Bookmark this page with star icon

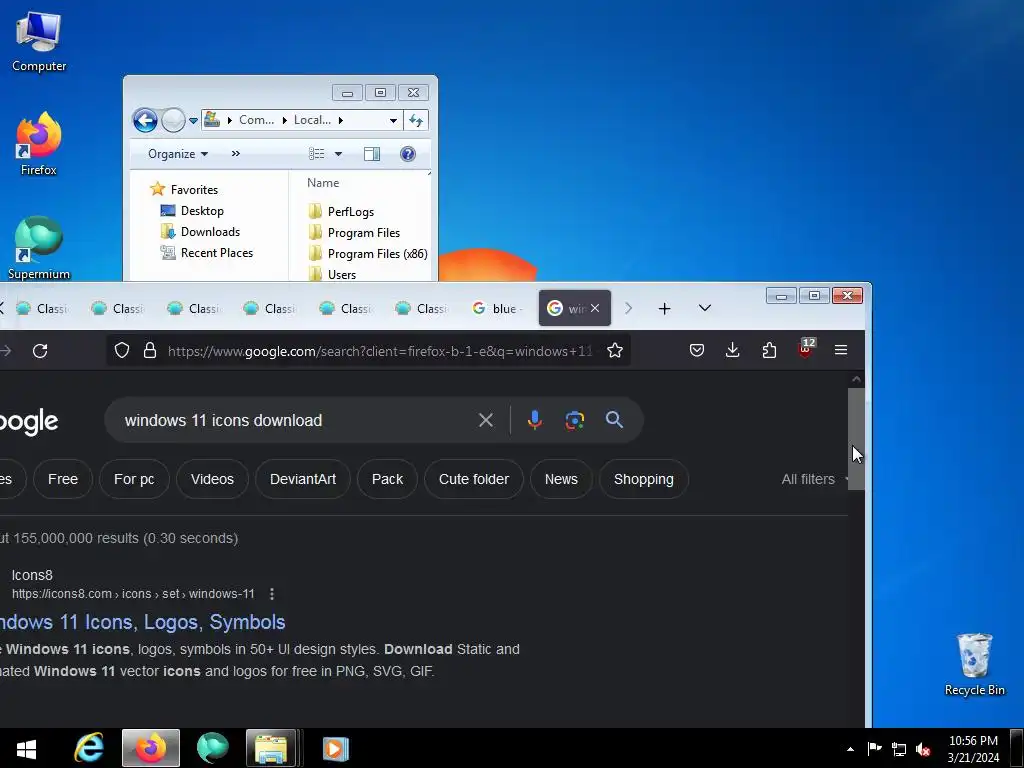pos(615,351)
